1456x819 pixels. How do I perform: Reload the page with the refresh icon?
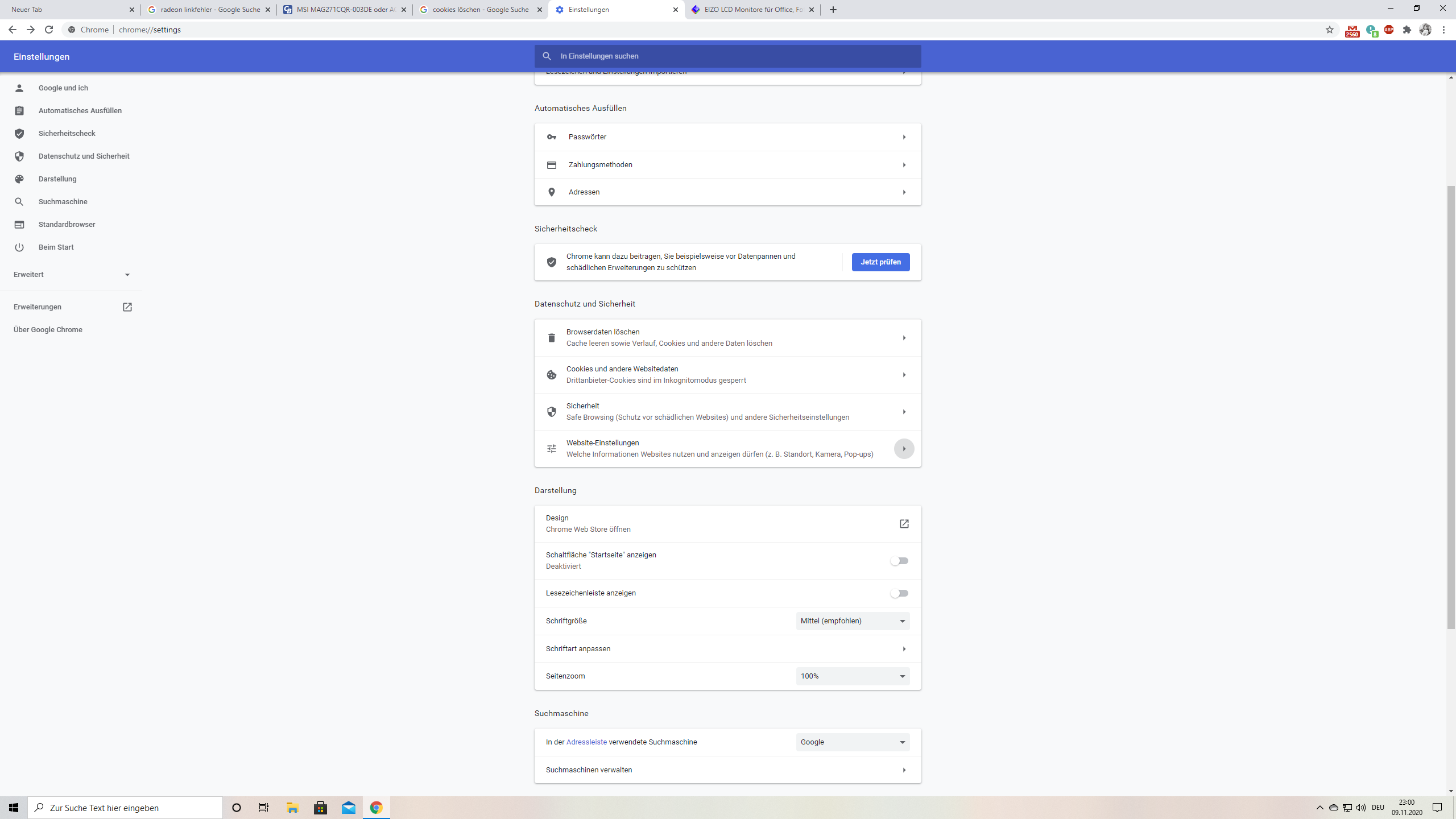pos(49,30)
